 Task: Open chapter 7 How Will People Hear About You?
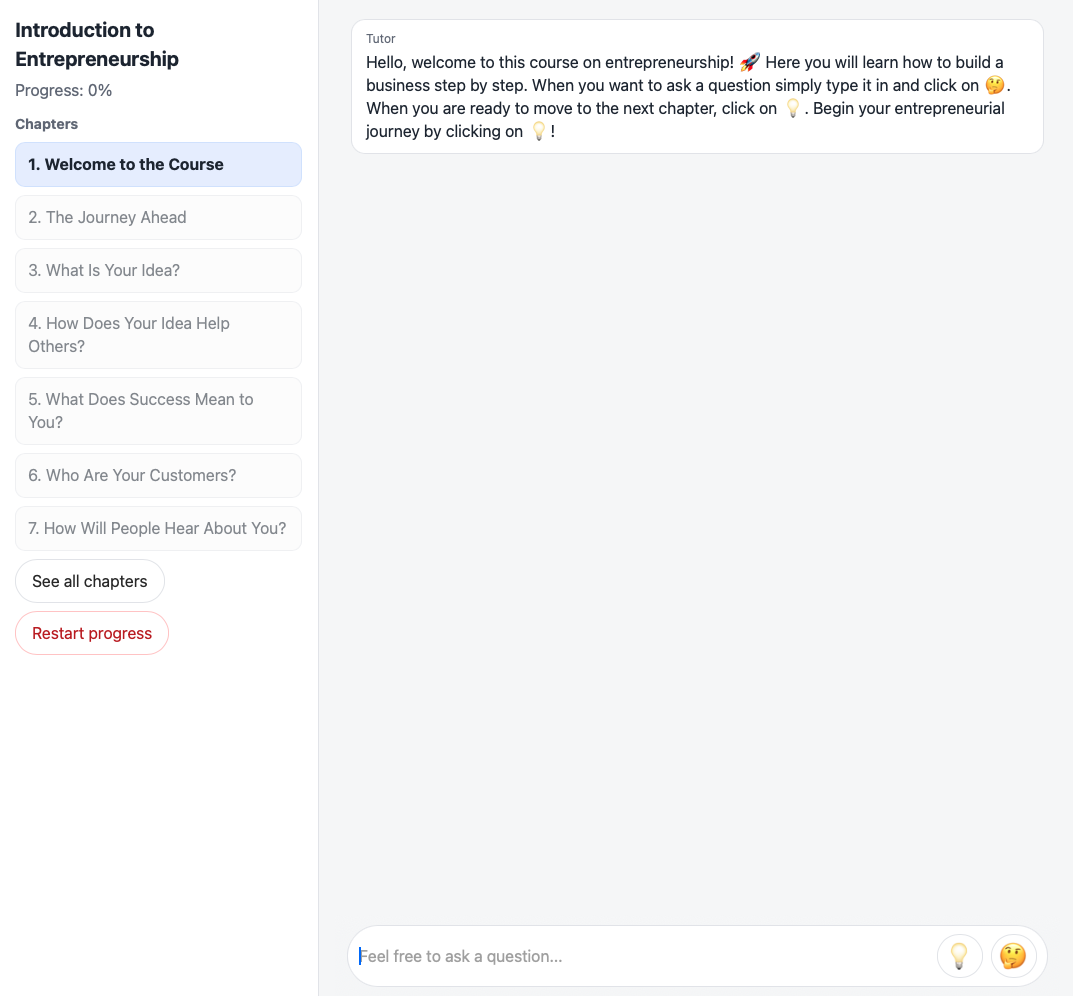click(x=158, y=529)
